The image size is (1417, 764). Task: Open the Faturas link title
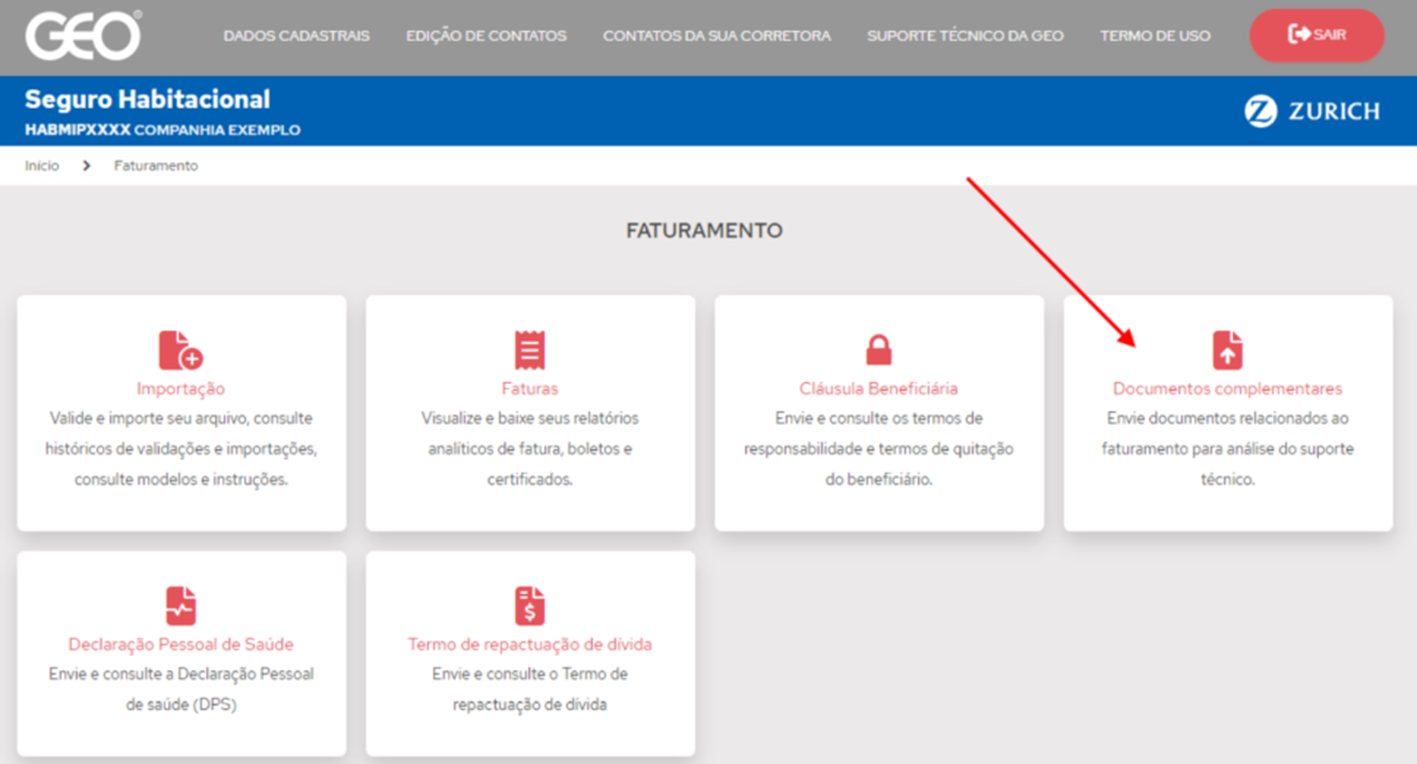click(x=530, y=389)
